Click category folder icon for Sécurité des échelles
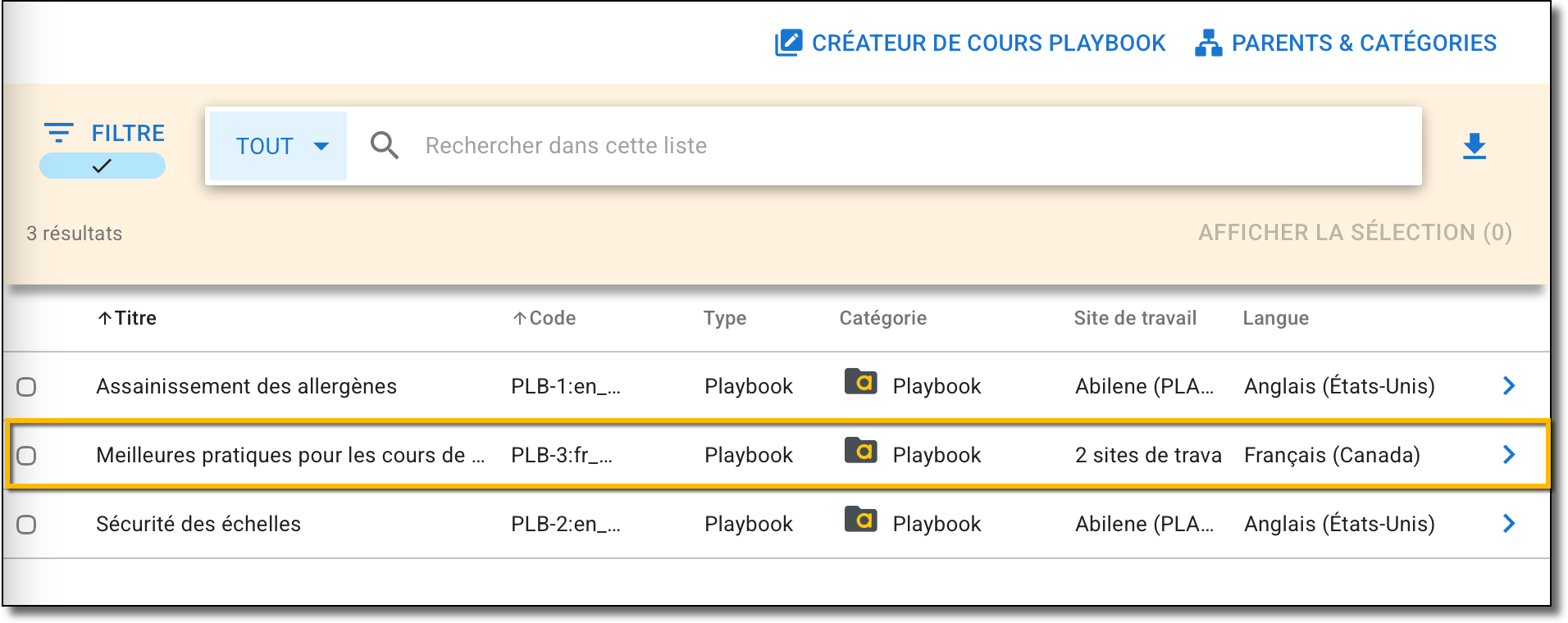 tap(860, 520)
